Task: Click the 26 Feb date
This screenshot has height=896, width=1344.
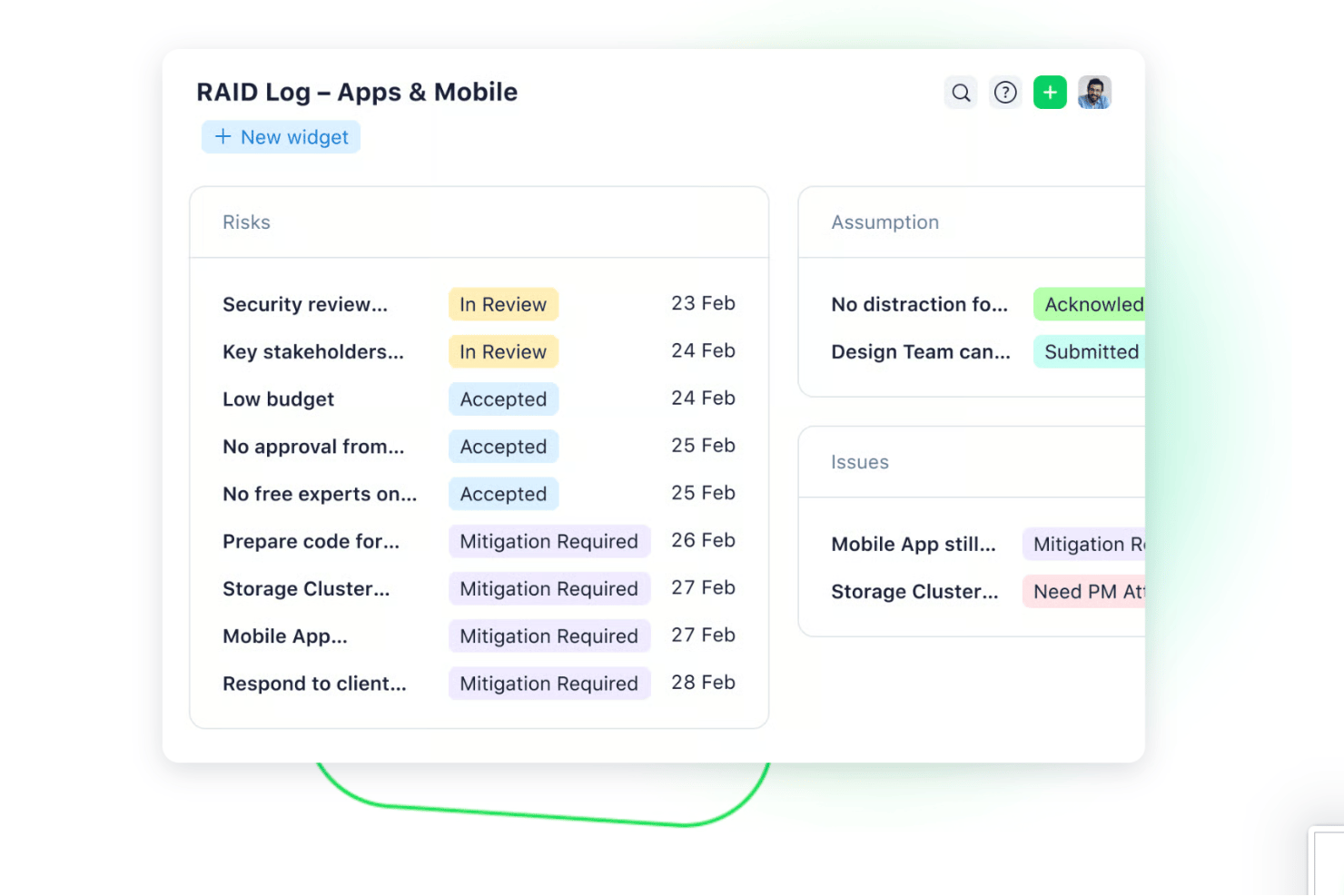Action: click(x=703, y=540)
